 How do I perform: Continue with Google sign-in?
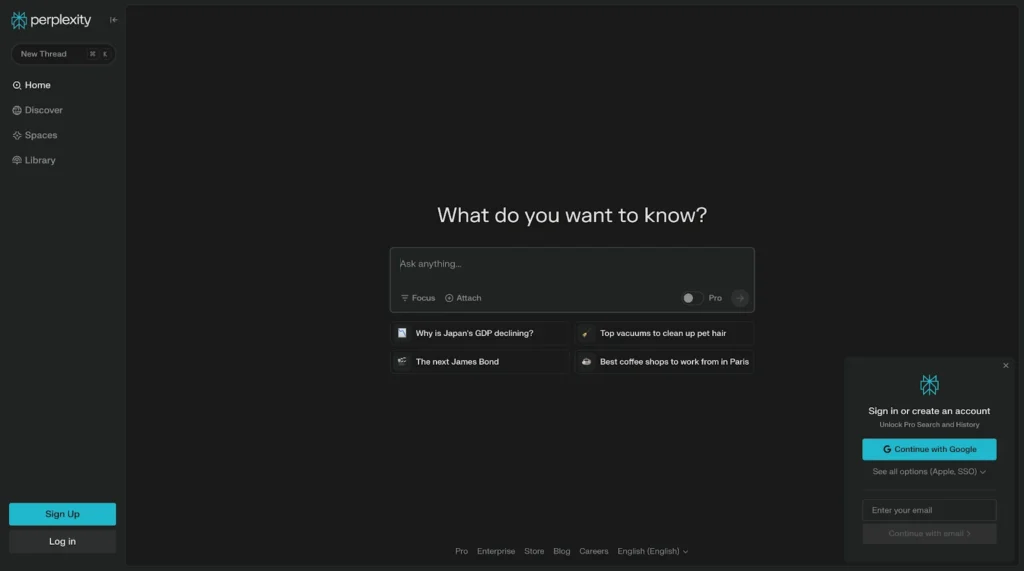click(929, 449)
